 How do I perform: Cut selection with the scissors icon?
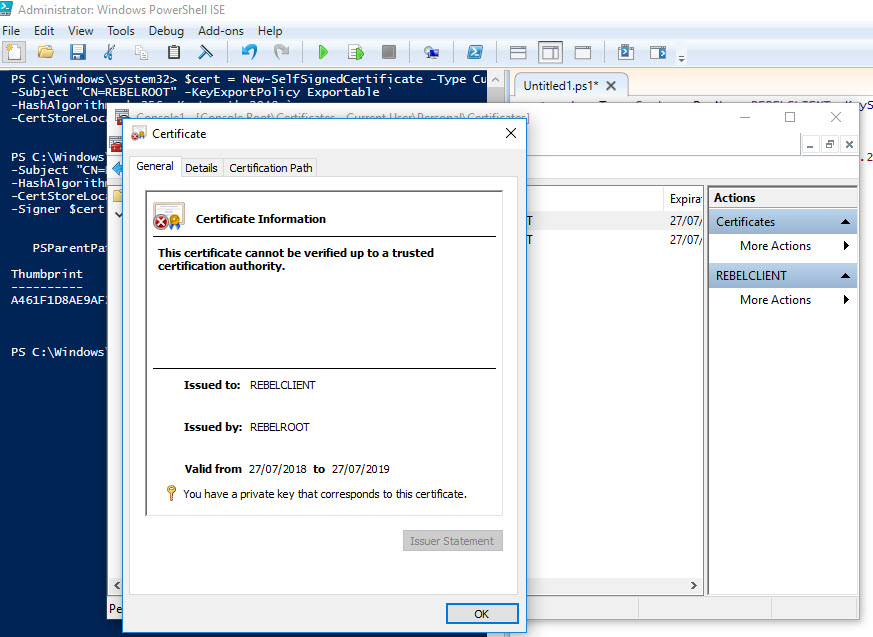(109, 52)
